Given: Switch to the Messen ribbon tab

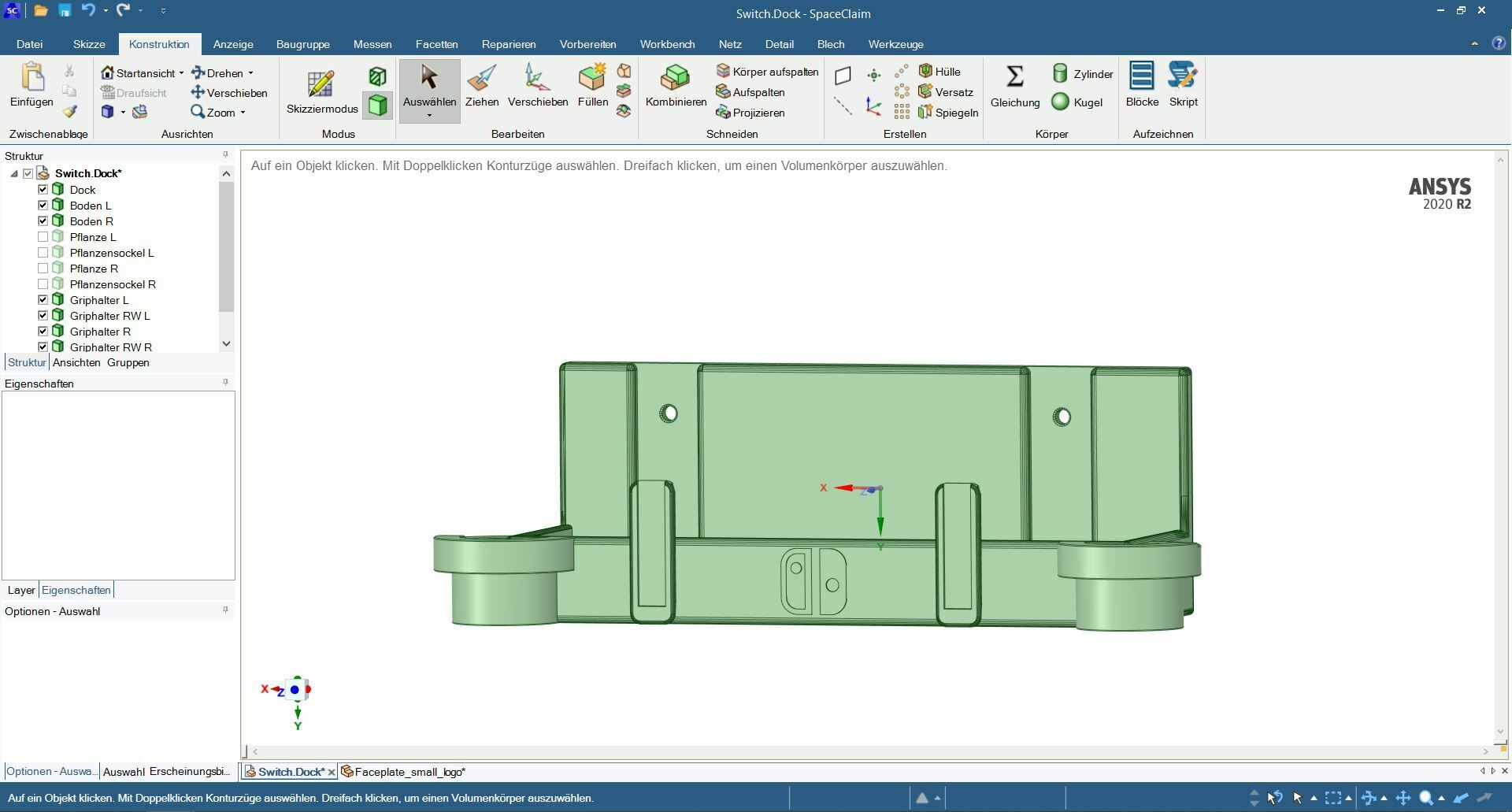Looking at the screenshot, I should tap(372, 44).
